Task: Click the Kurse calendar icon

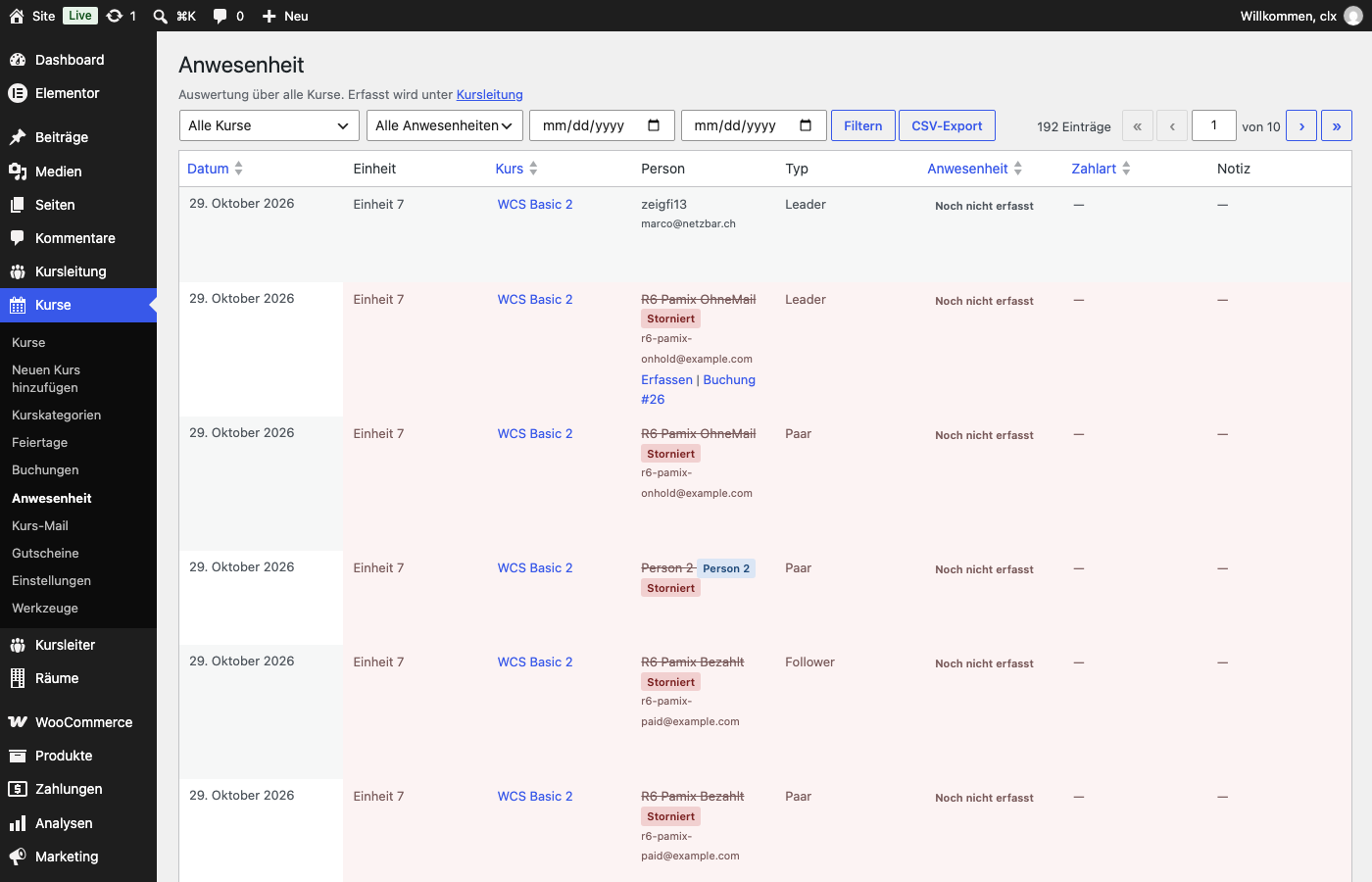Action: tap(18, 305)
